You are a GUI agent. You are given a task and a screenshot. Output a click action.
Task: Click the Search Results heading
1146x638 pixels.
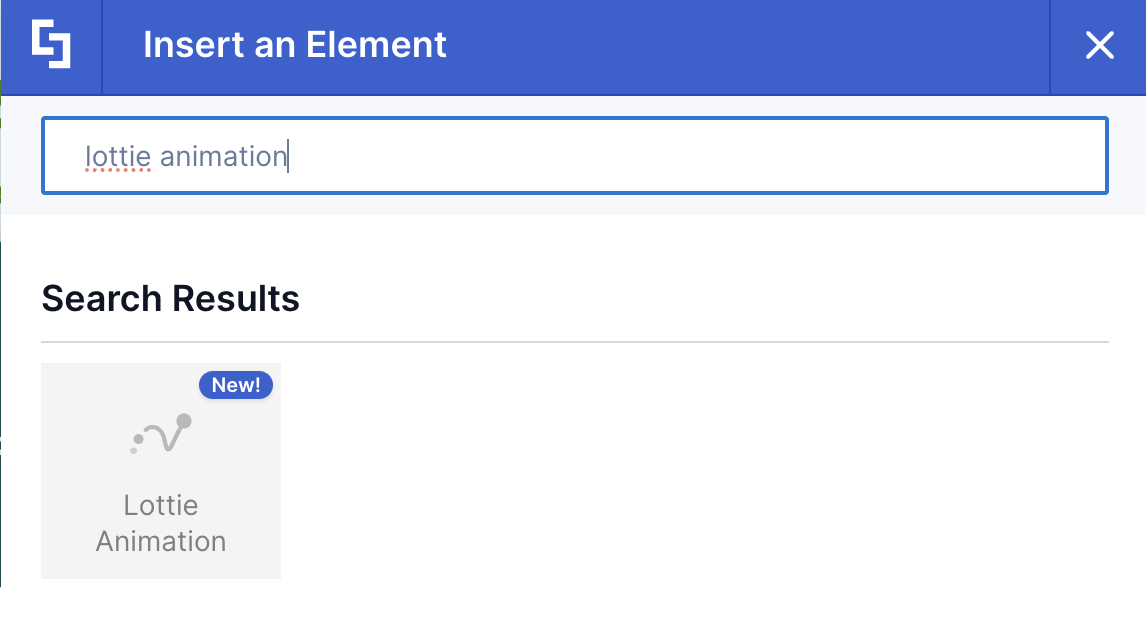(x=169, y=298)
